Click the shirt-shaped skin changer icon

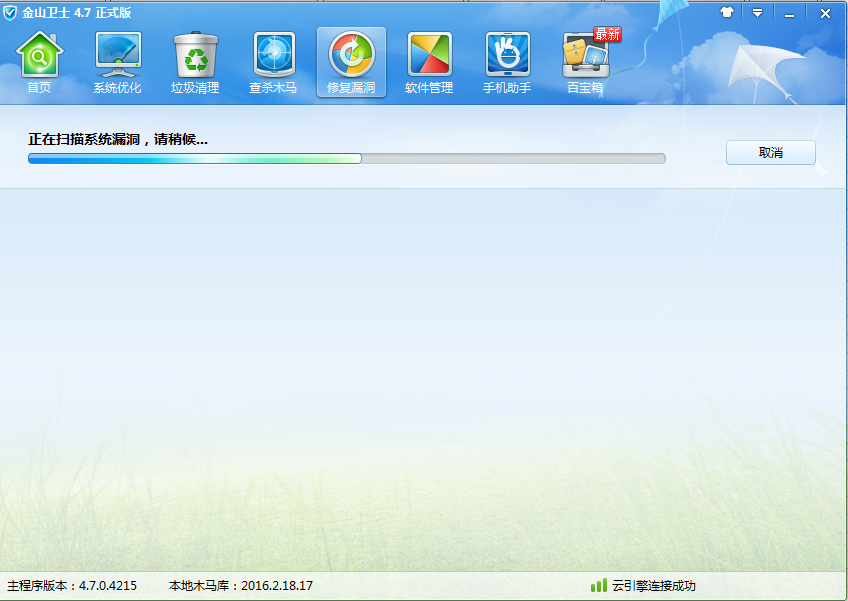pos(727,13)
